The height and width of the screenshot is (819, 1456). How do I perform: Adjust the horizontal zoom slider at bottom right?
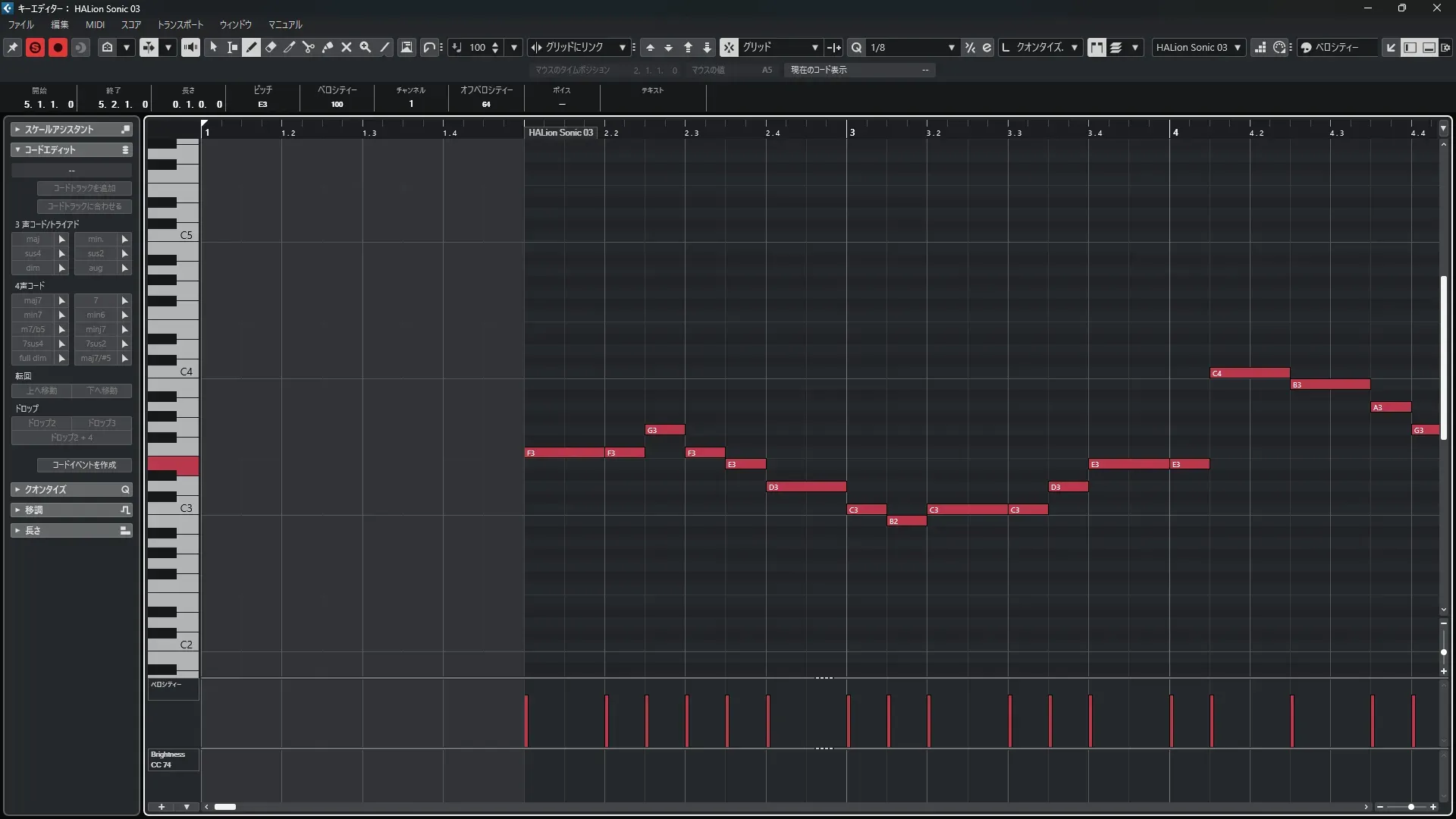pyautogui.click(x=1410, y=807)
